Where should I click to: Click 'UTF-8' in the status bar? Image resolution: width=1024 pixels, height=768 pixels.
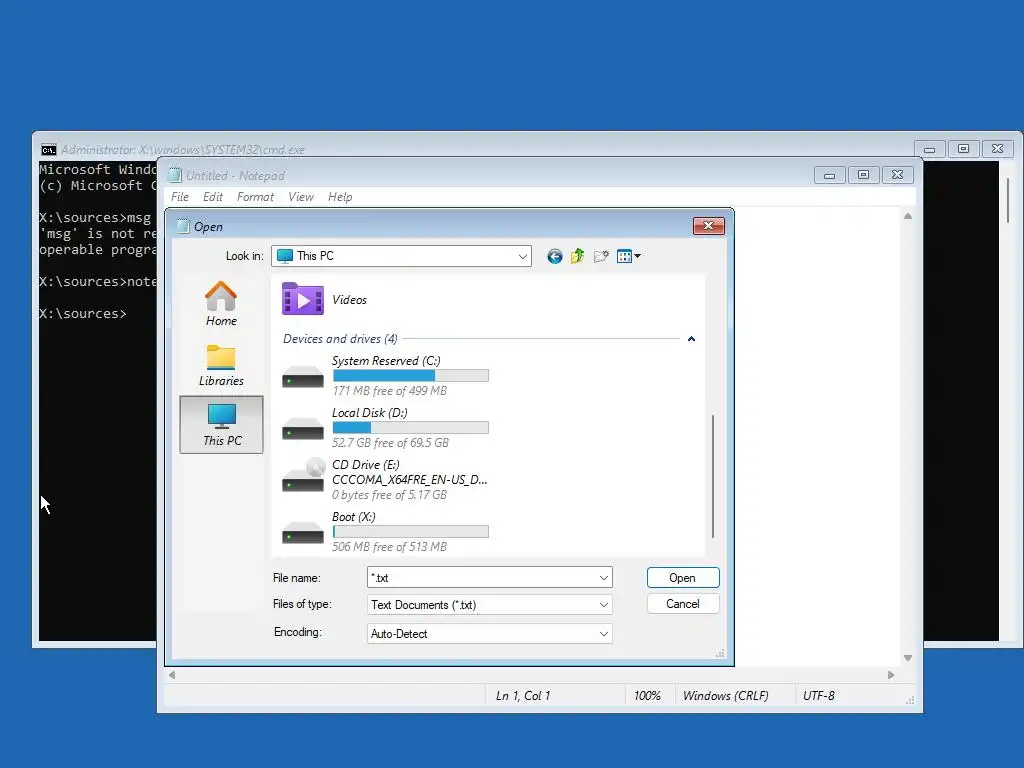click(819, 696)
